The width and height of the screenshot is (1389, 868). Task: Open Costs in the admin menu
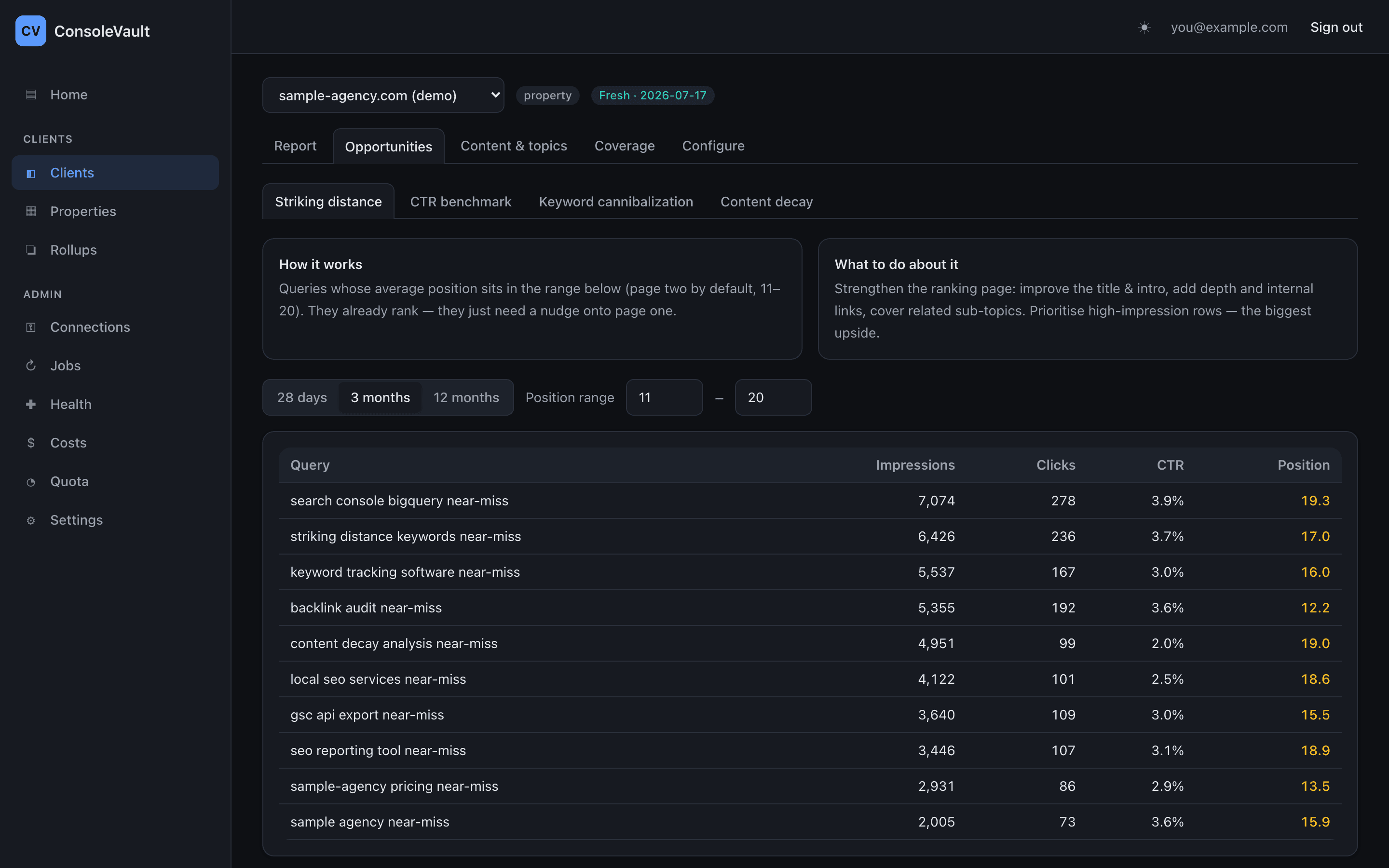tap(115, 443)
